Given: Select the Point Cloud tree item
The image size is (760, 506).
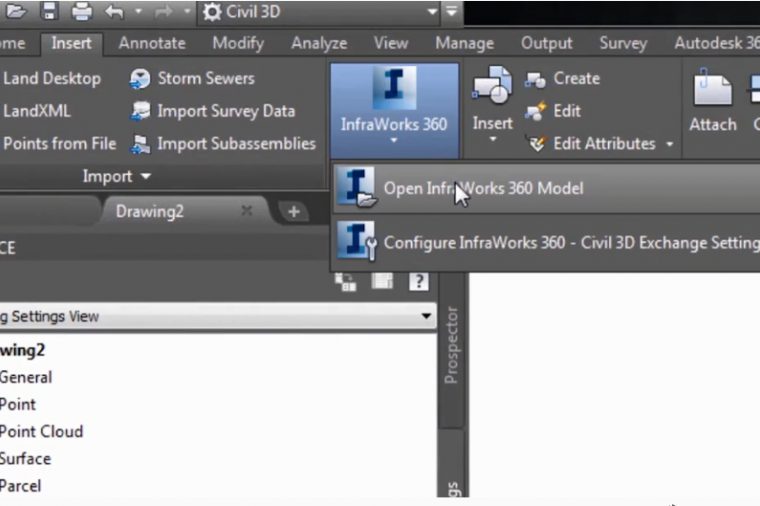Looking at the screenshot, I should 41,432.
